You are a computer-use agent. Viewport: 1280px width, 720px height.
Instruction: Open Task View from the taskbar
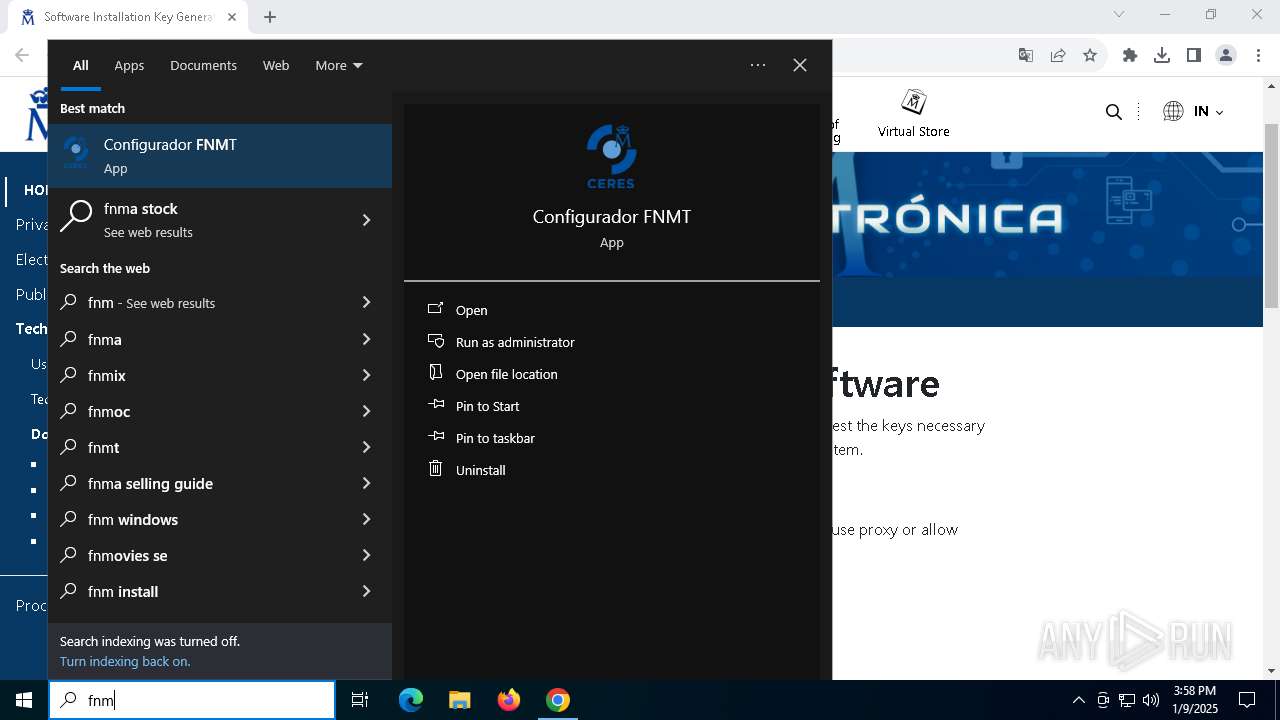tap(360, 700)
